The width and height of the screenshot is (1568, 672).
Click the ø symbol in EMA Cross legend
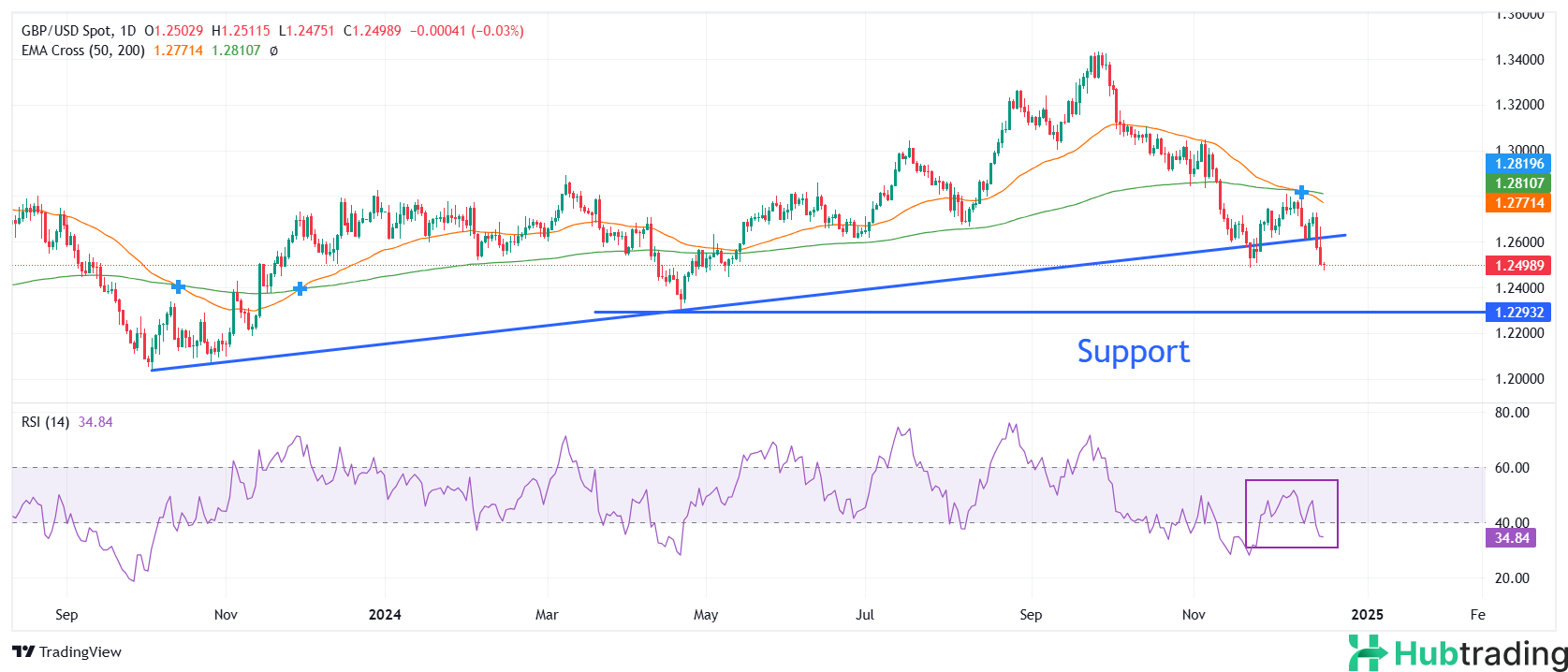[273, 51]
